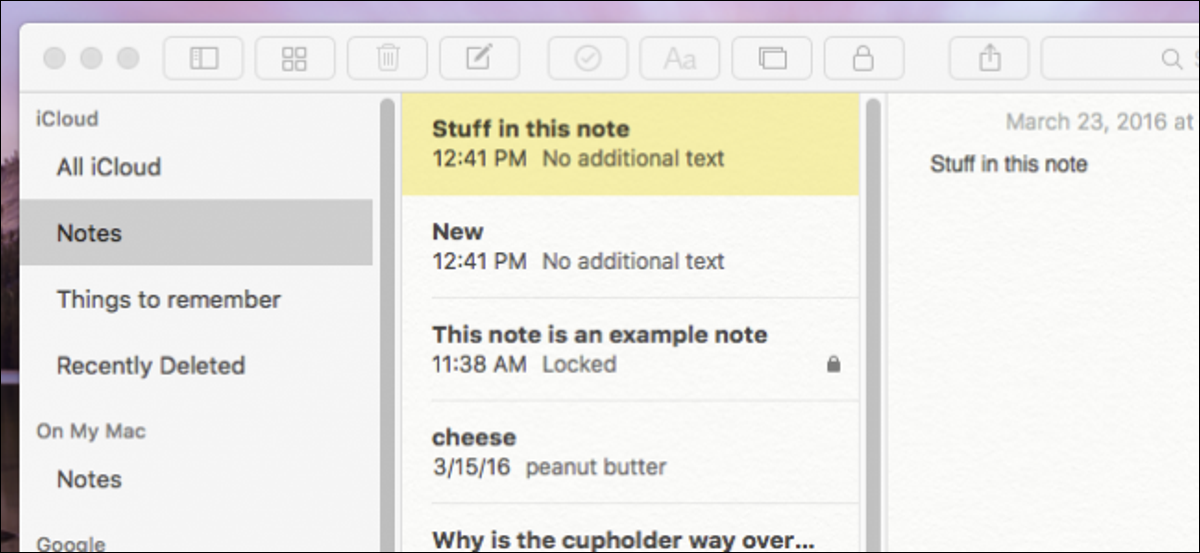Share the note via share icon
The height and width of the screenshot is (553, 1200).
tap(989, 58)
